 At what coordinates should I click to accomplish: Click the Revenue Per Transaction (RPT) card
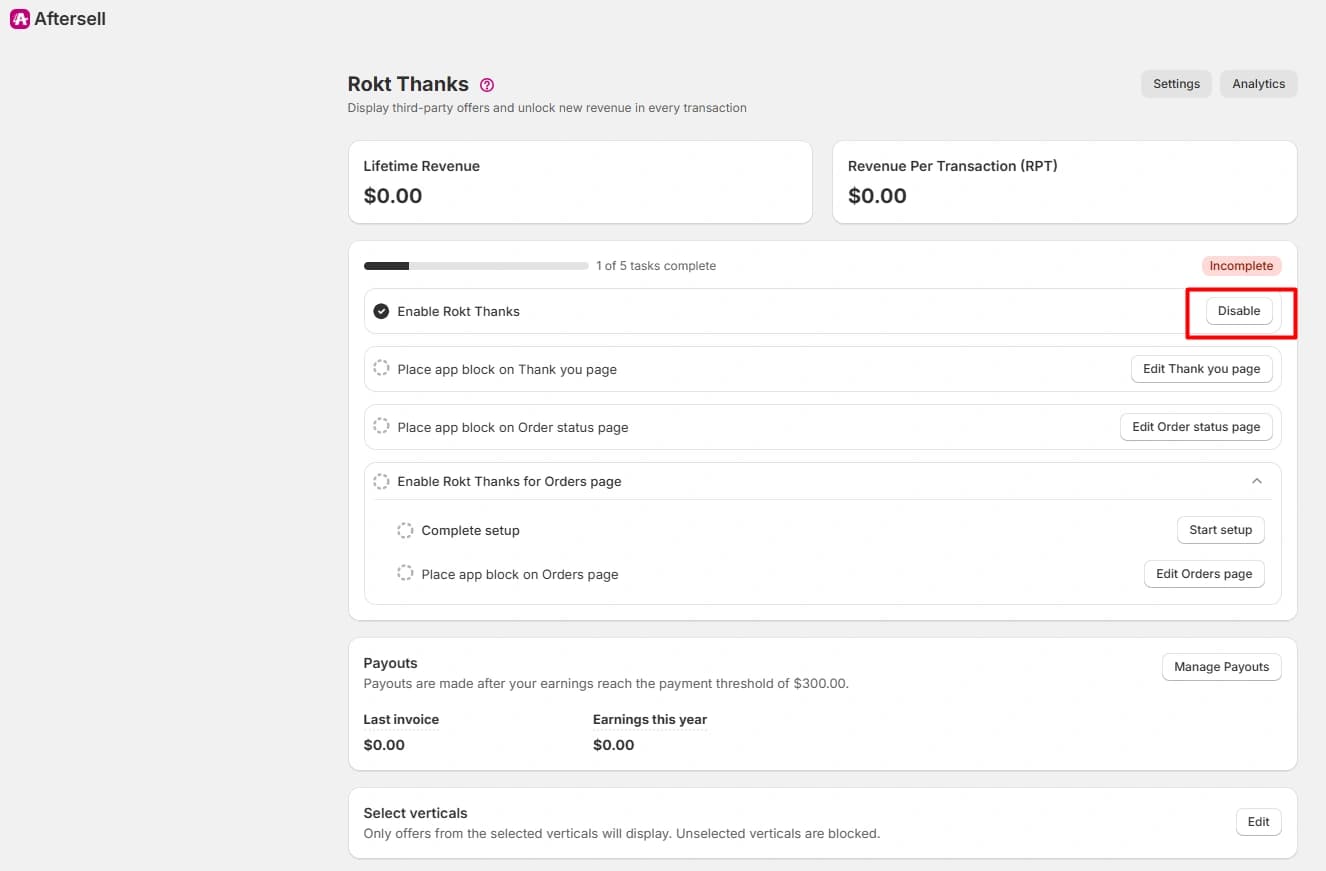(x=1064, y=182)
